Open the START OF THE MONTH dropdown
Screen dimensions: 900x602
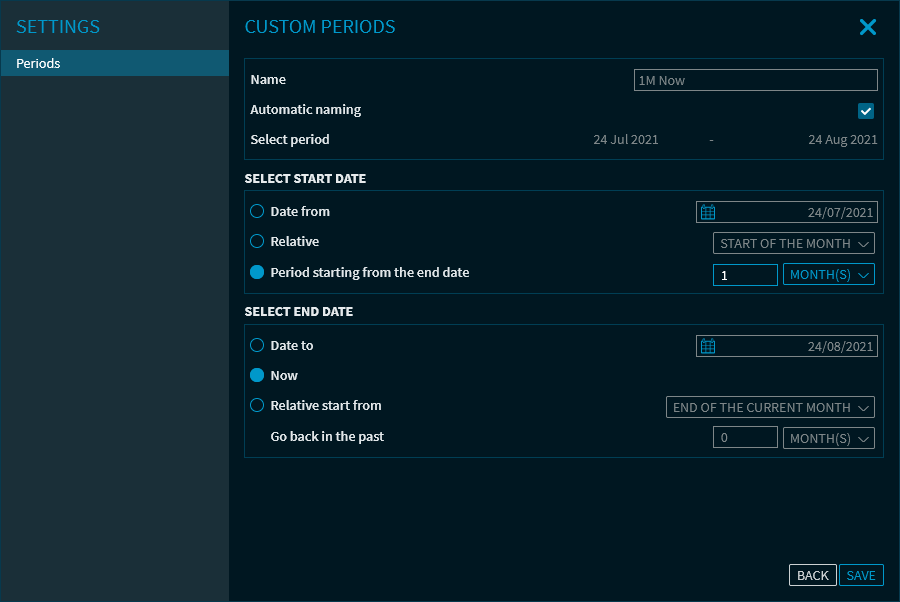[x=794, y=244]
